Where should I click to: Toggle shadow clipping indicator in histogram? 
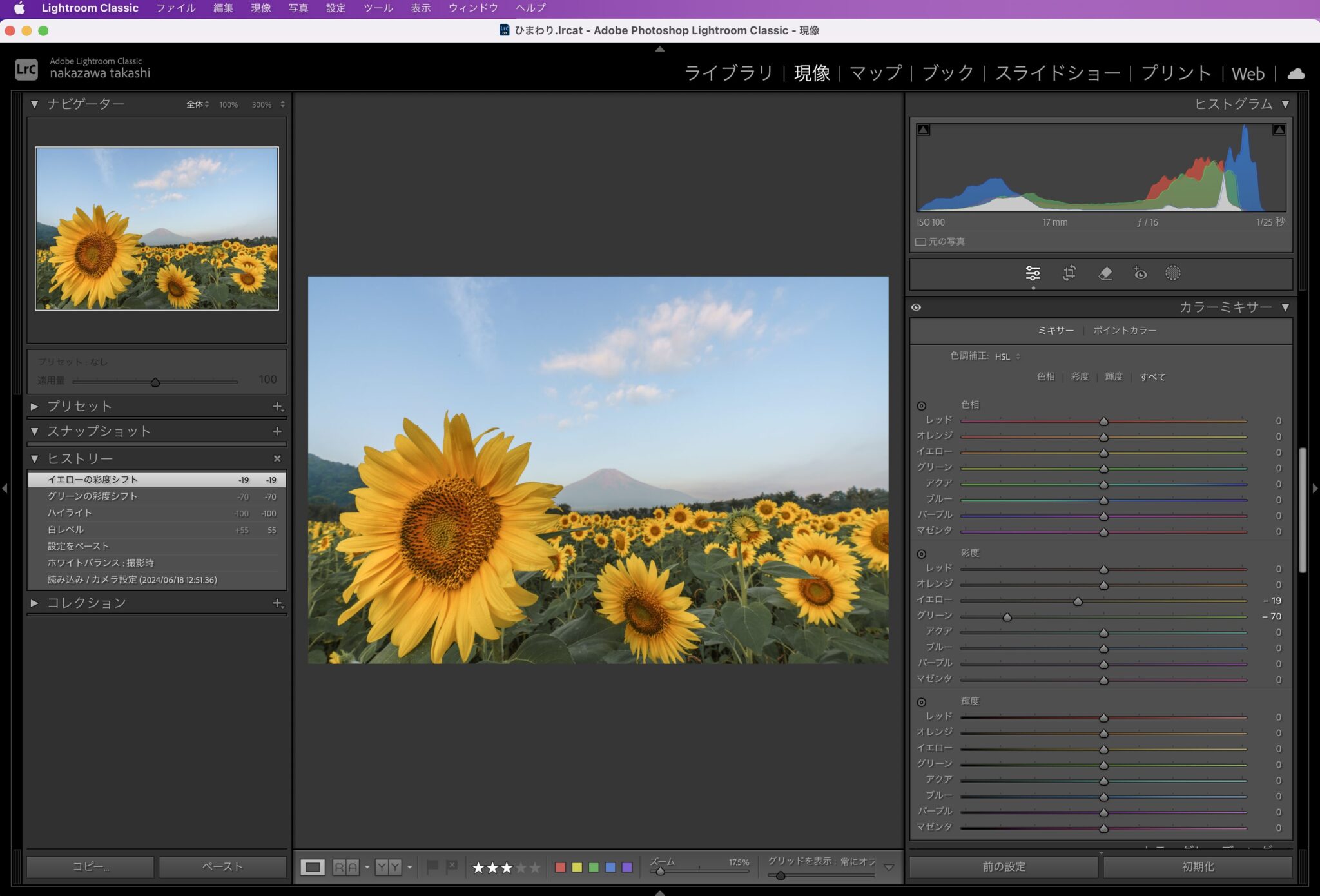point(923,130)
